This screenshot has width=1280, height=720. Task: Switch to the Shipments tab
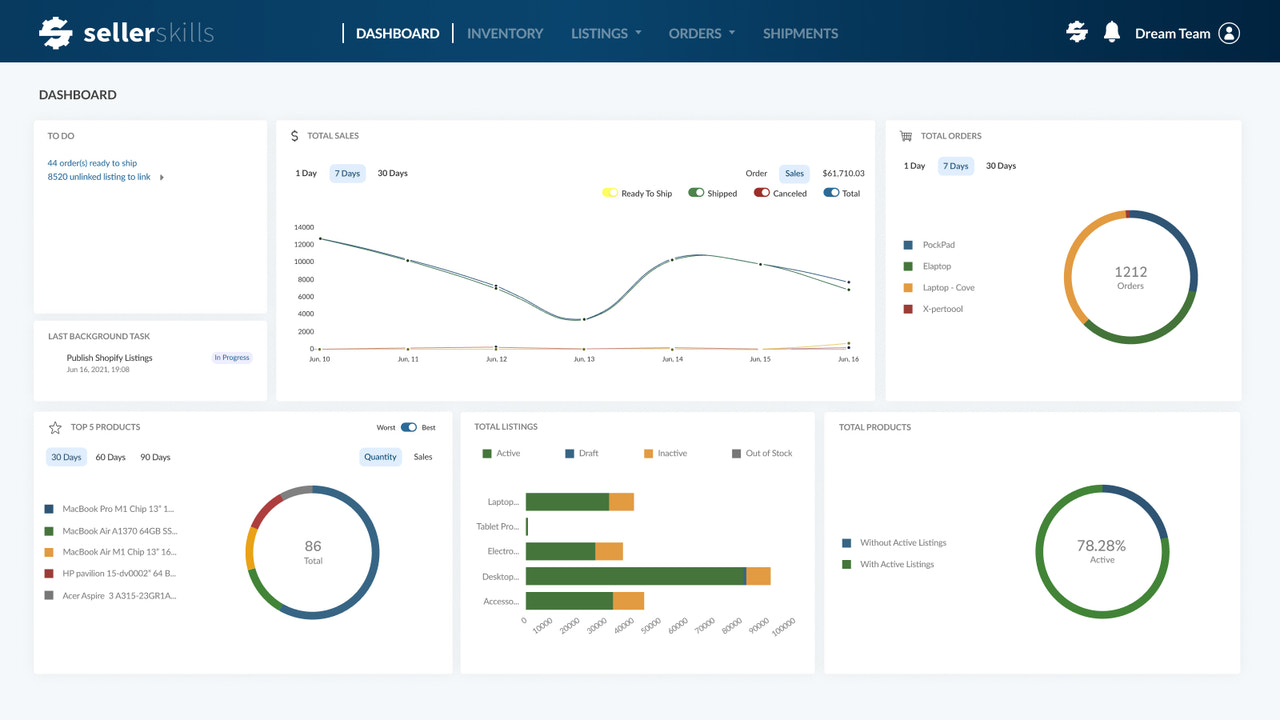(x=800, y=33)
